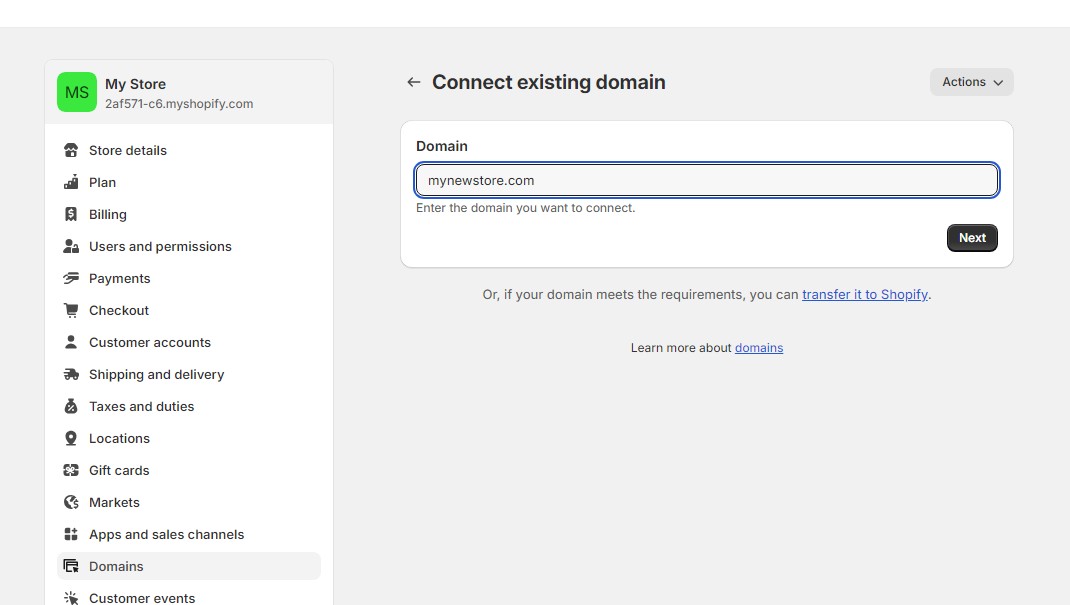Click the Shipping and delivery truck icon
Screen dimensions: 1070x605
71,374
